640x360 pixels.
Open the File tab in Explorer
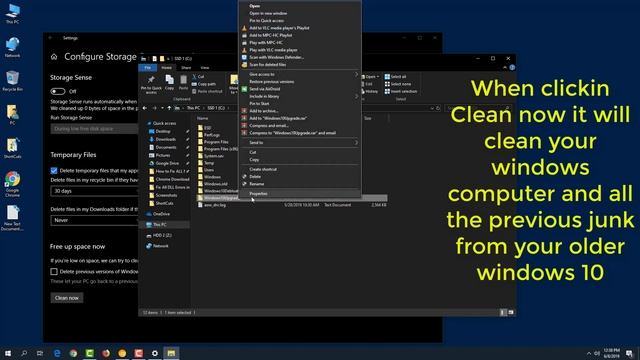(x=148, y=68)
